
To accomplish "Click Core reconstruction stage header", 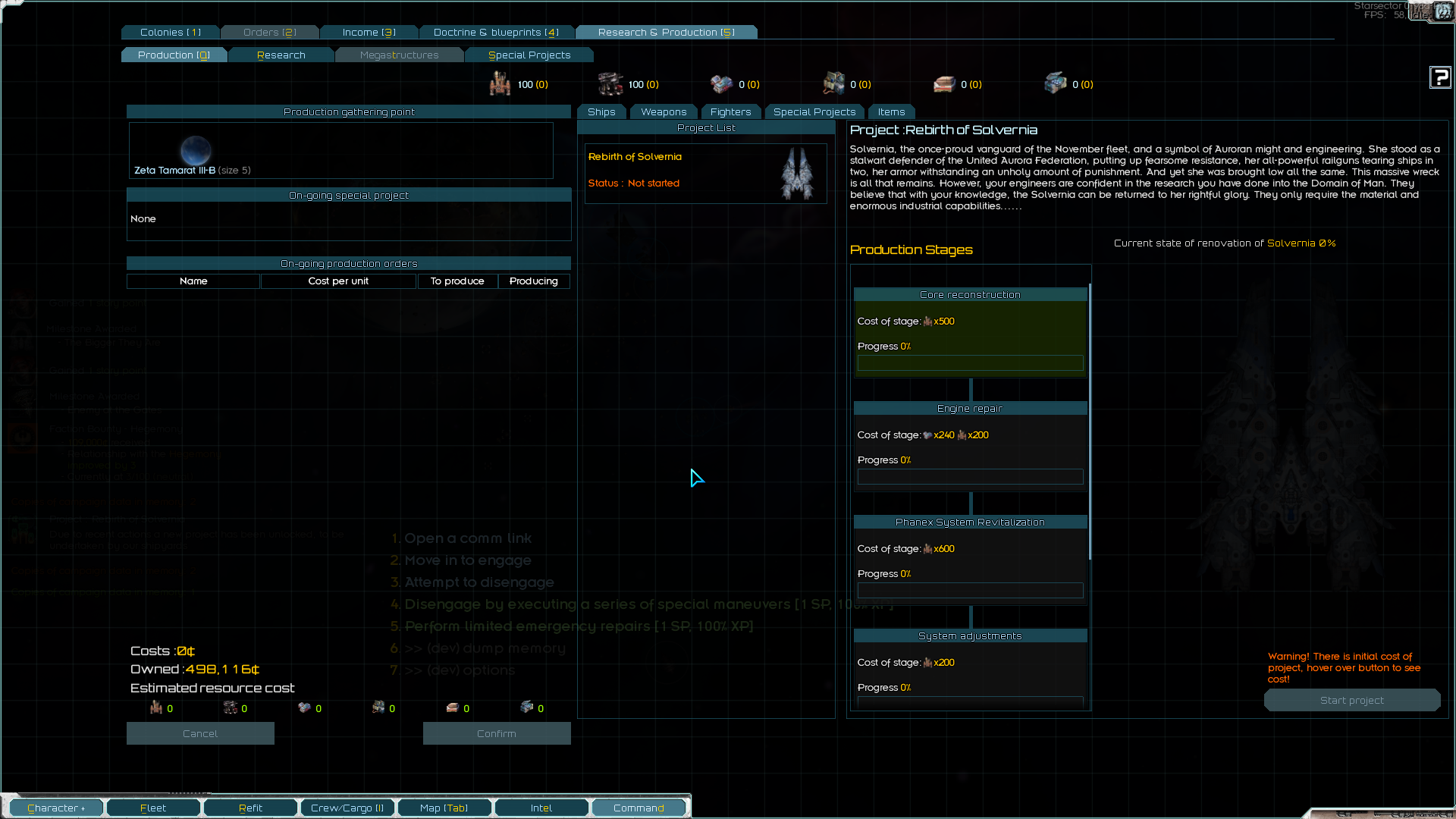I will [x=970, y=295].
